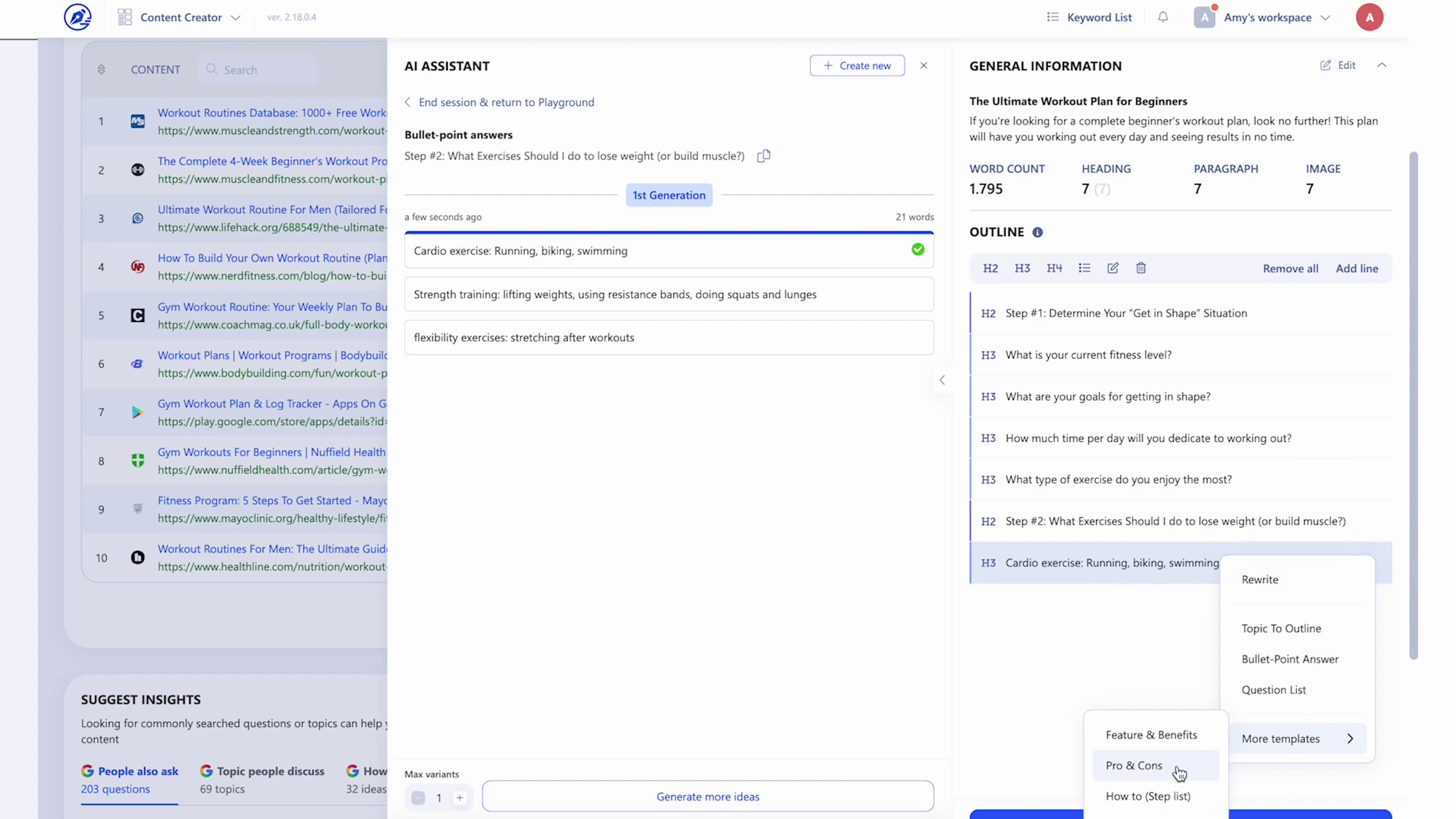This screenshot has height=819, width=1456.
Task: Click the edit pencil icon in outline toolbar
Action: pyautogui.click(x=1112, y=268)
